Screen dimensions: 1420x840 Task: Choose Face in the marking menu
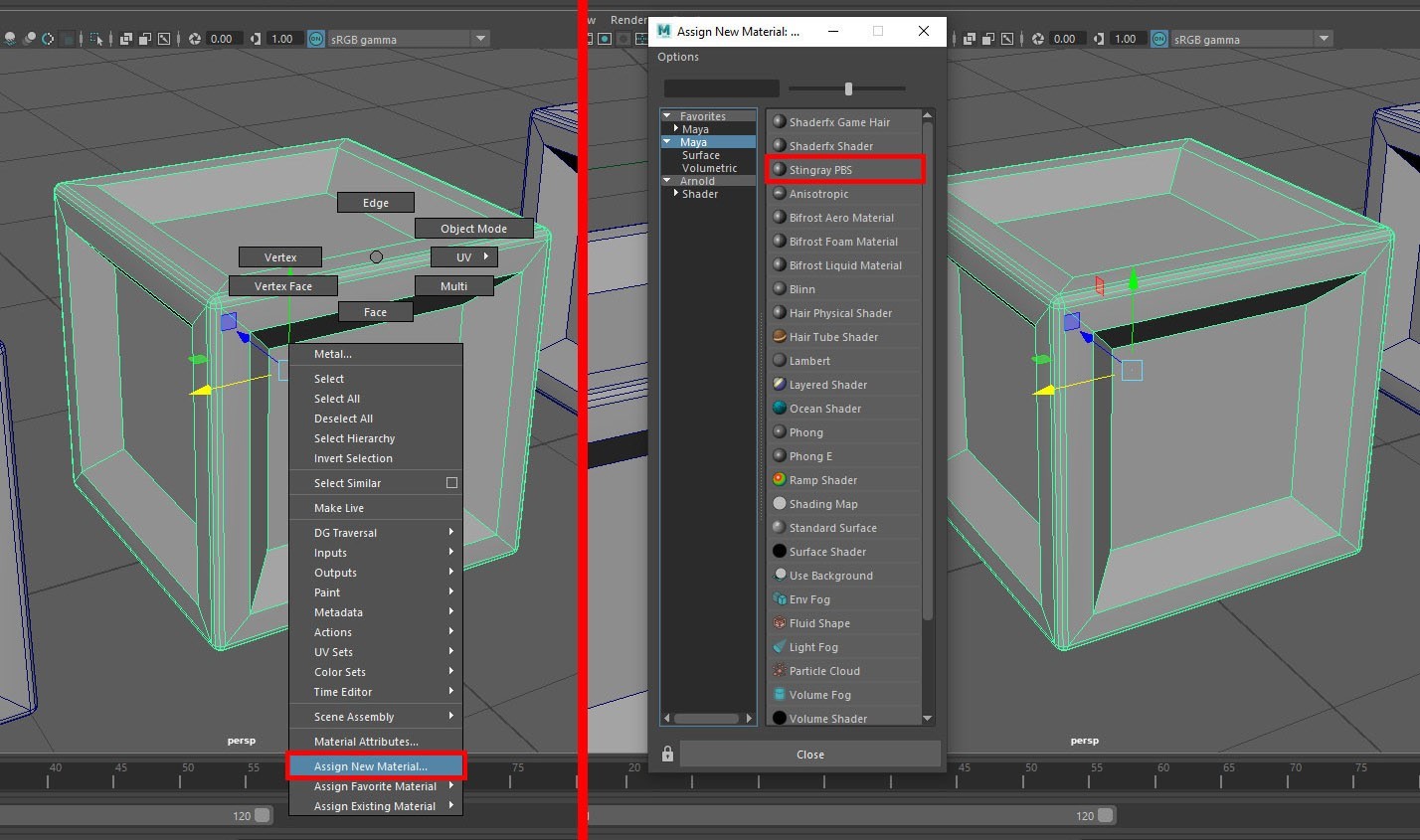pyautogui.click(x=375, y=312)
